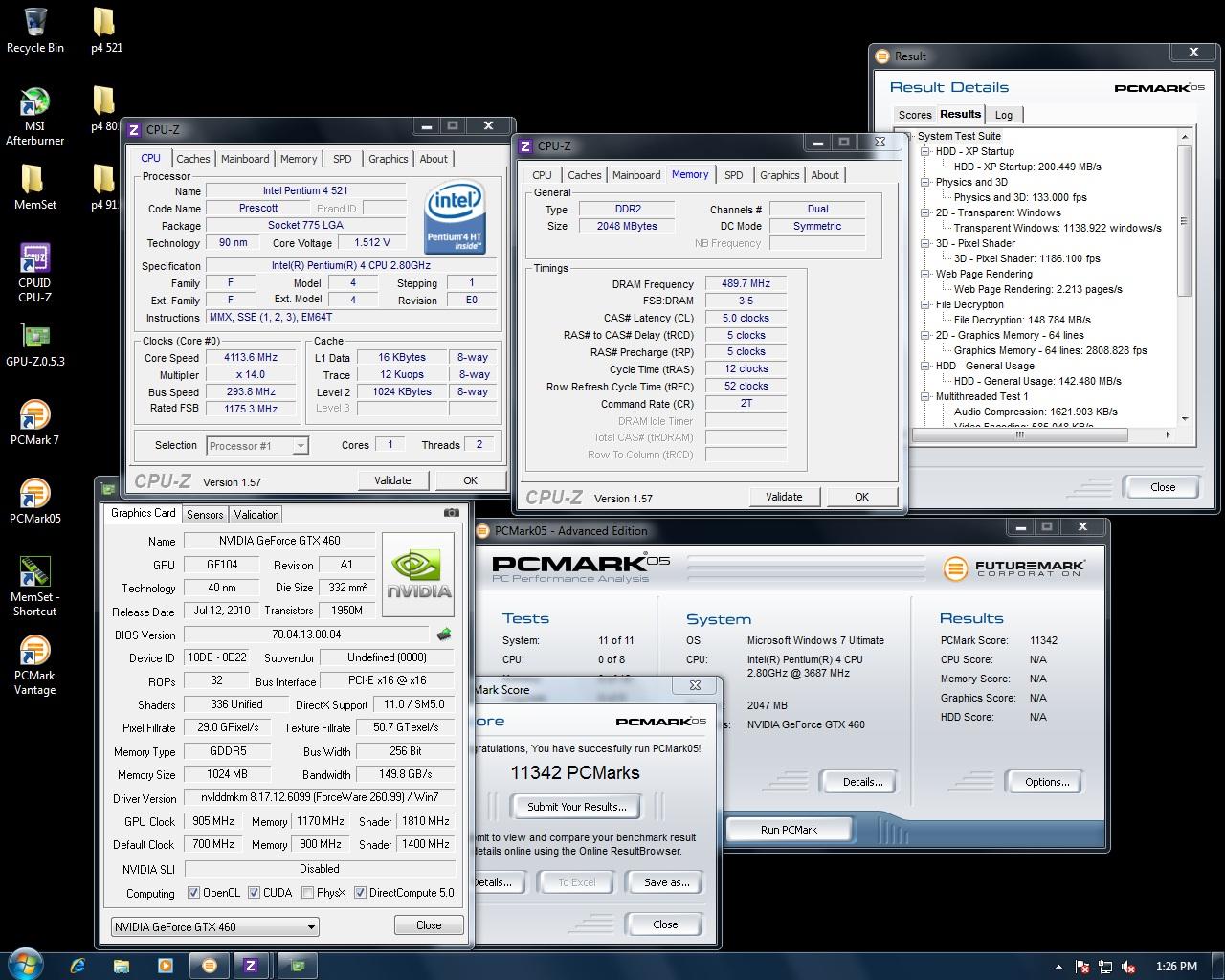
Task: Open MSI Afterburner desktop icon
Action: 35,117
